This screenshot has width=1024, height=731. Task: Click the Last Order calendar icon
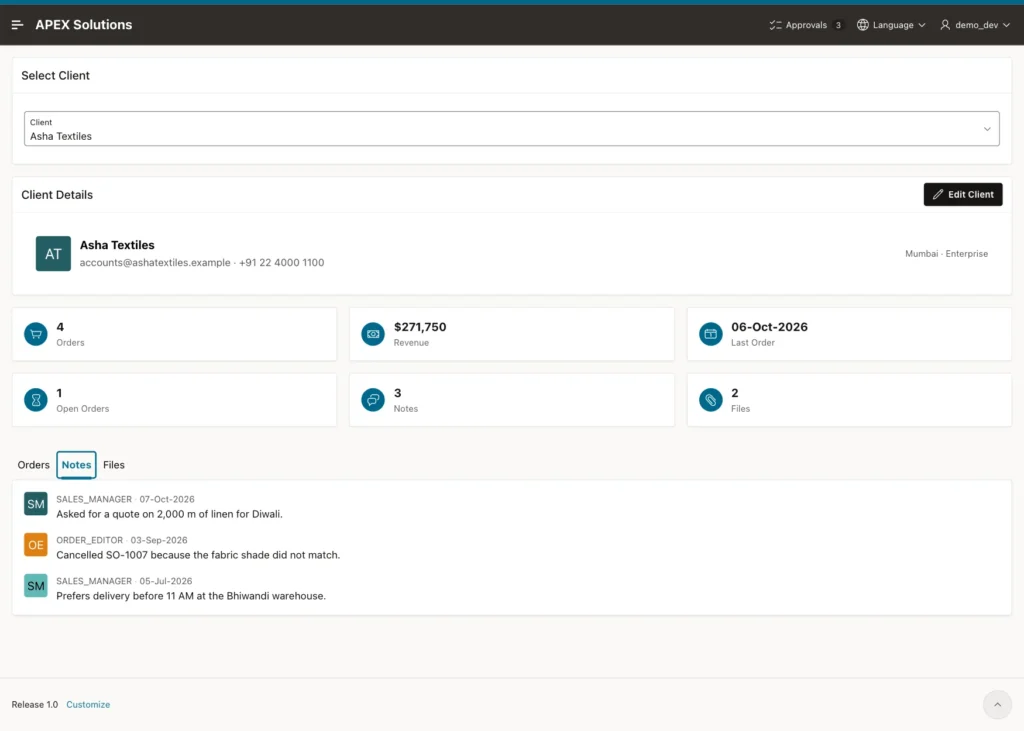point(711,334)
